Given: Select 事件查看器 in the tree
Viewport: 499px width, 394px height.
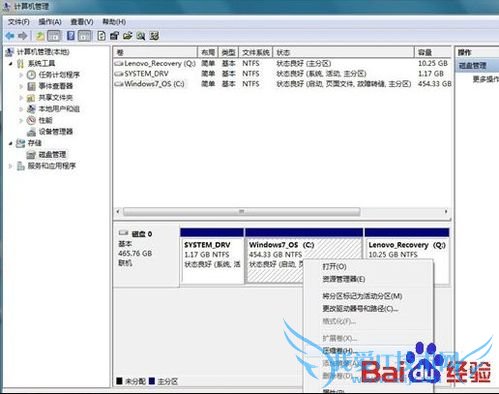Looking at the screenshot, I should (56, 86).
